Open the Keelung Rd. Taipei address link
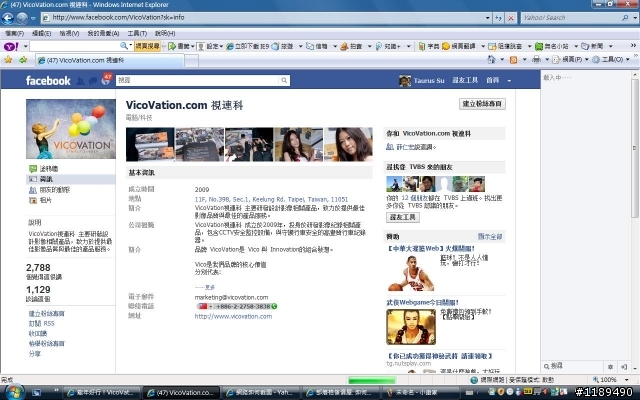The width and height of the screenshot is (640, 400). (271, 200)
